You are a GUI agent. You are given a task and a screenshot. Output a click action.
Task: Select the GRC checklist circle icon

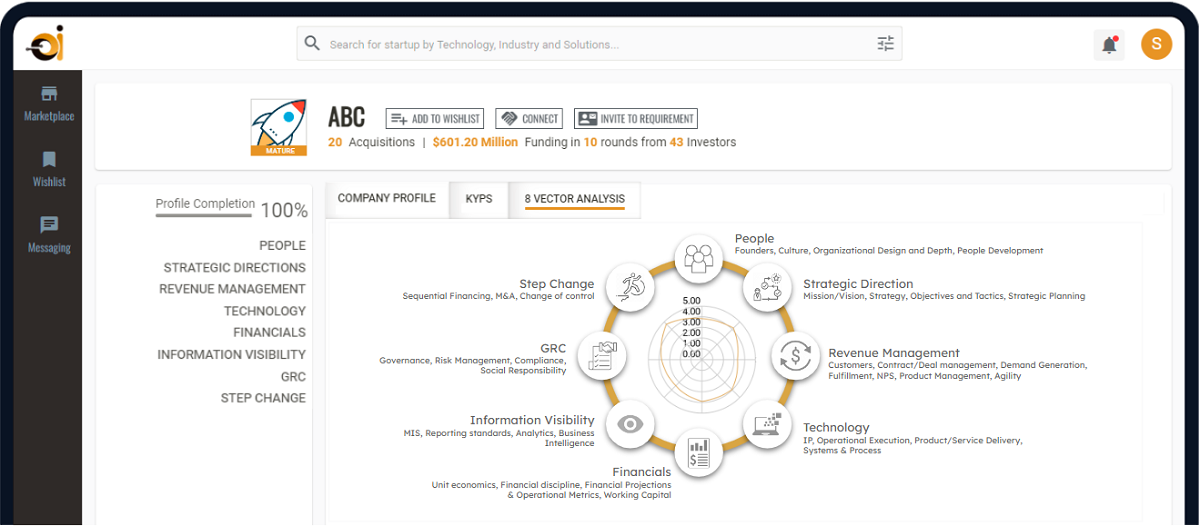coord(602,355)
